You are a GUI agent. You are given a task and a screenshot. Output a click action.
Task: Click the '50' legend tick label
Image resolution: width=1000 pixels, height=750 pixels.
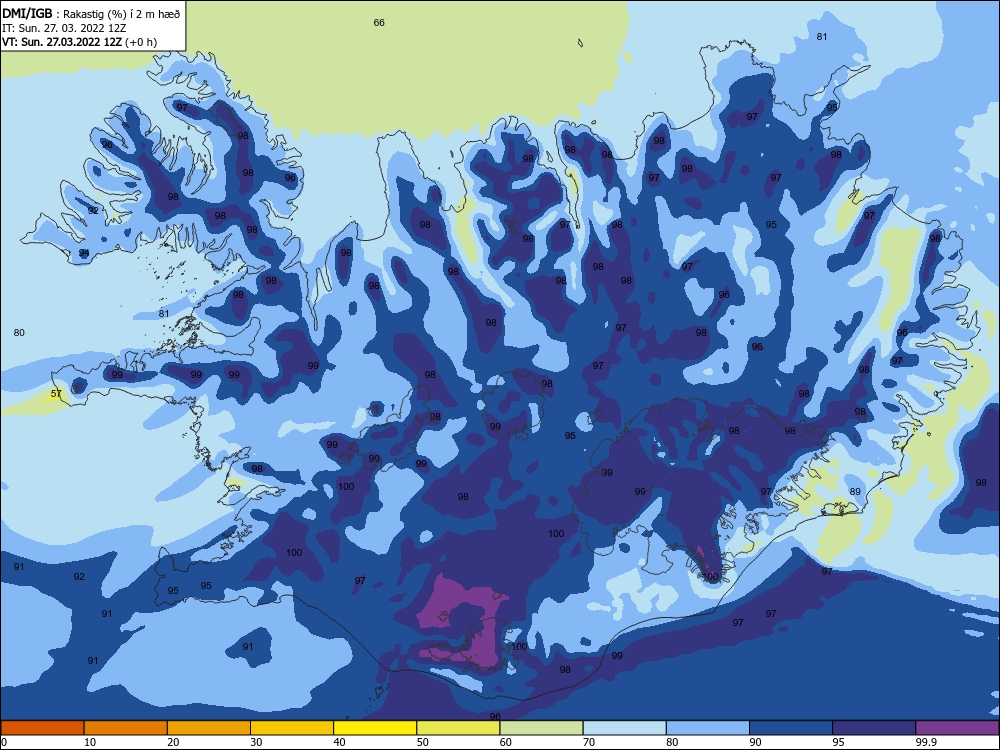click(422, 742)
